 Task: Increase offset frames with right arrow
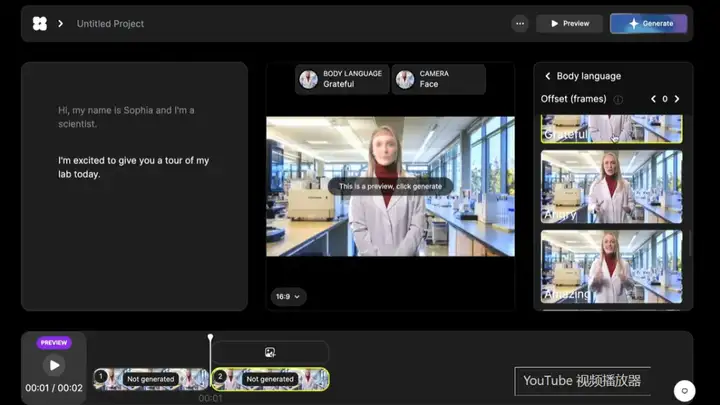coord(677,99)
